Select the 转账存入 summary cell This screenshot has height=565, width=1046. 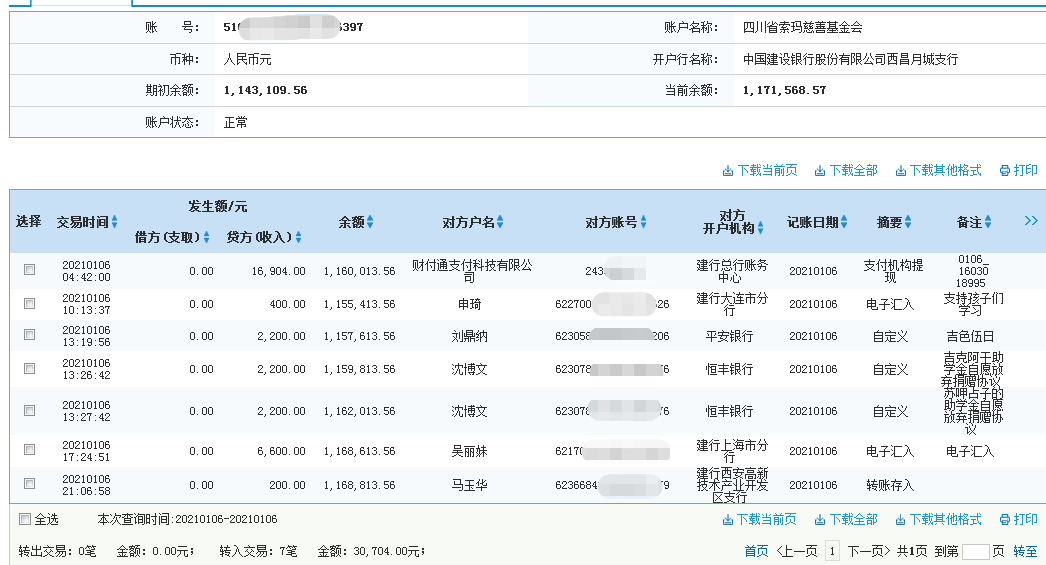[890, 486]
